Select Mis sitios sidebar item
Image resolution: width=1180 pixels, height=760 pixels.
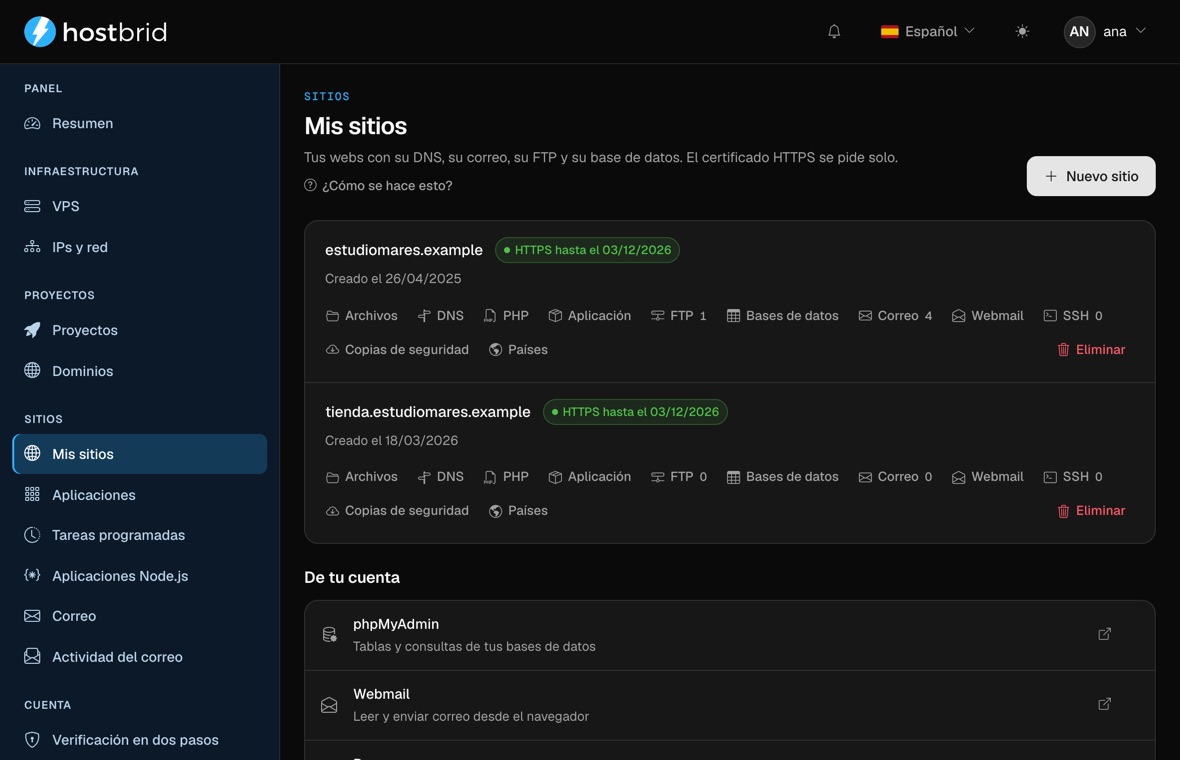(139, 454)
